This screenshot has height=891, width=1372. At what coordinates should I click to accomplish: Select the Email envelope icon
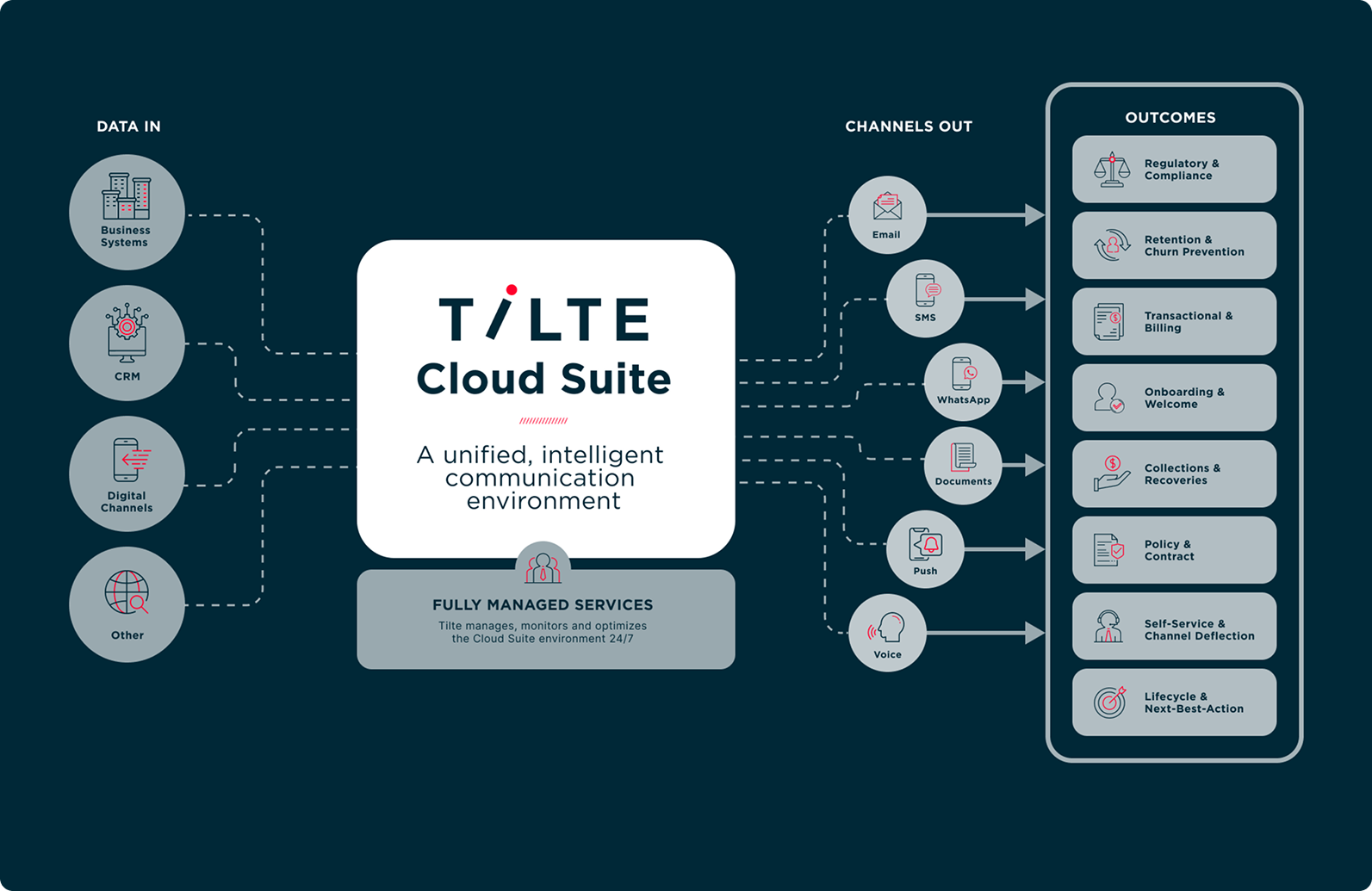(x=887, y=207)
